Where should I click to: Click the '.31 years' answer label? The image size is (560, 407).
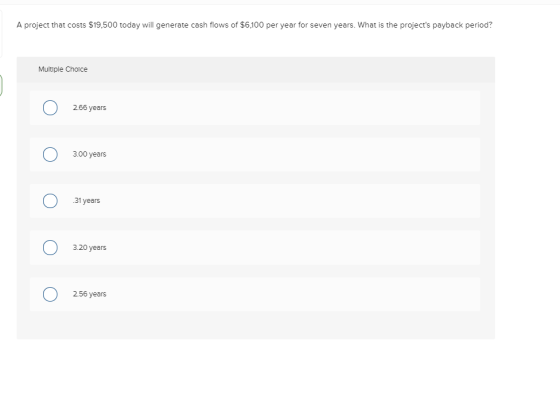pos(86,200)
